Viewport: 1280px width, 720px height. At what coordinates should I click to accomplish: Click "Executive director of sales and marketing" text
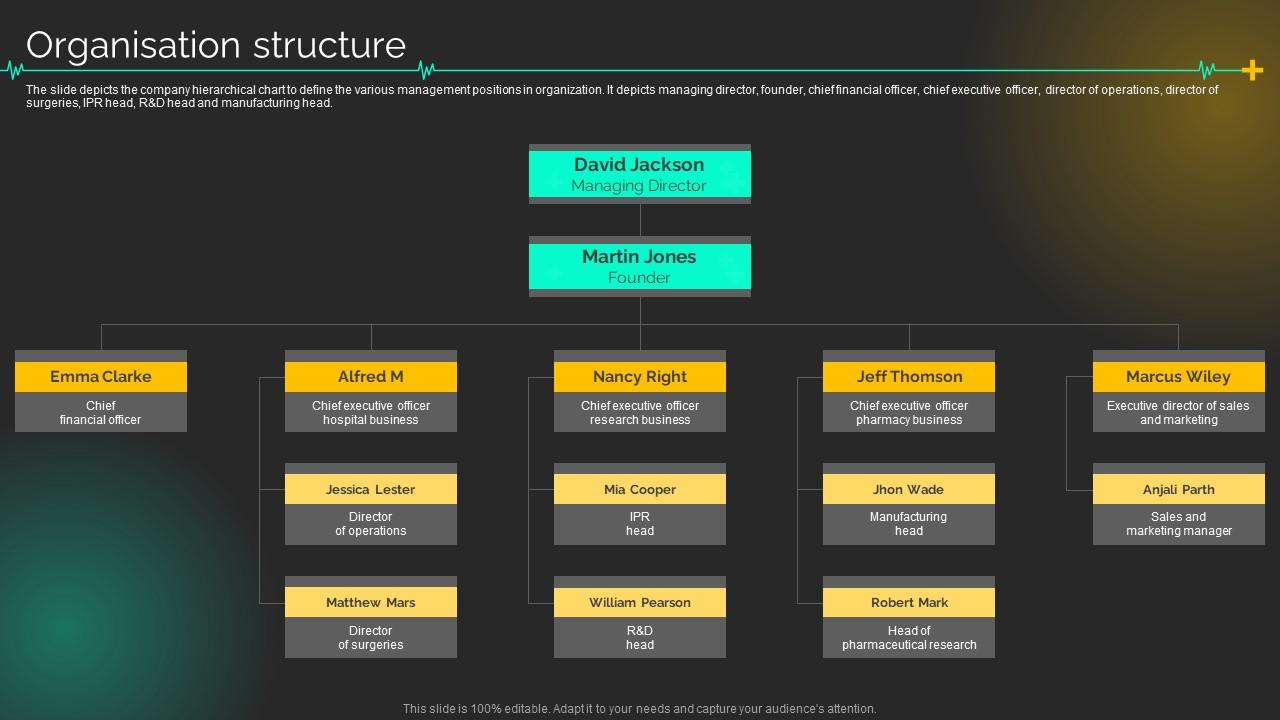pos(1179,413)
